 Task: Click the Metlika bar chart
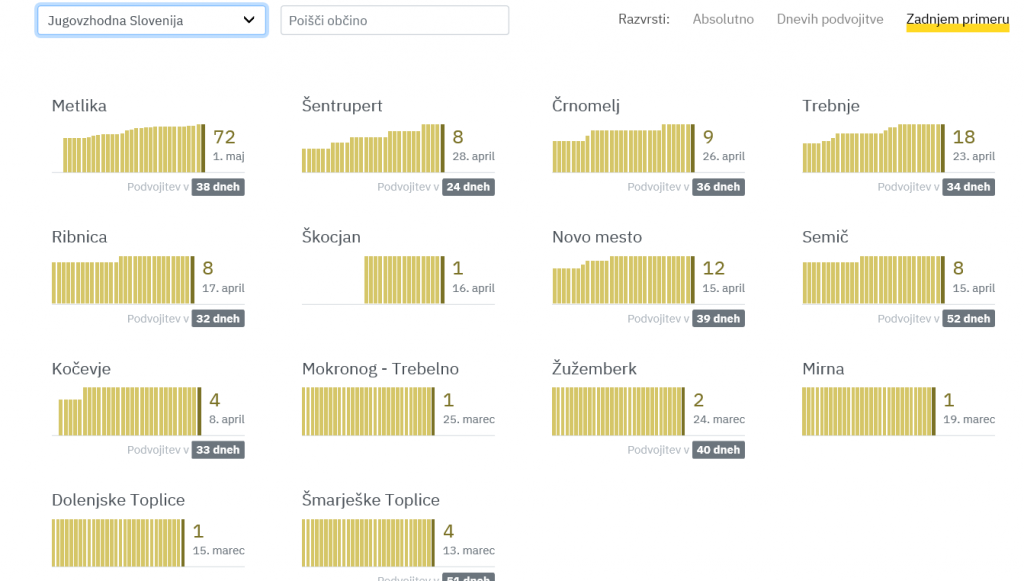(x=134, y=148)
